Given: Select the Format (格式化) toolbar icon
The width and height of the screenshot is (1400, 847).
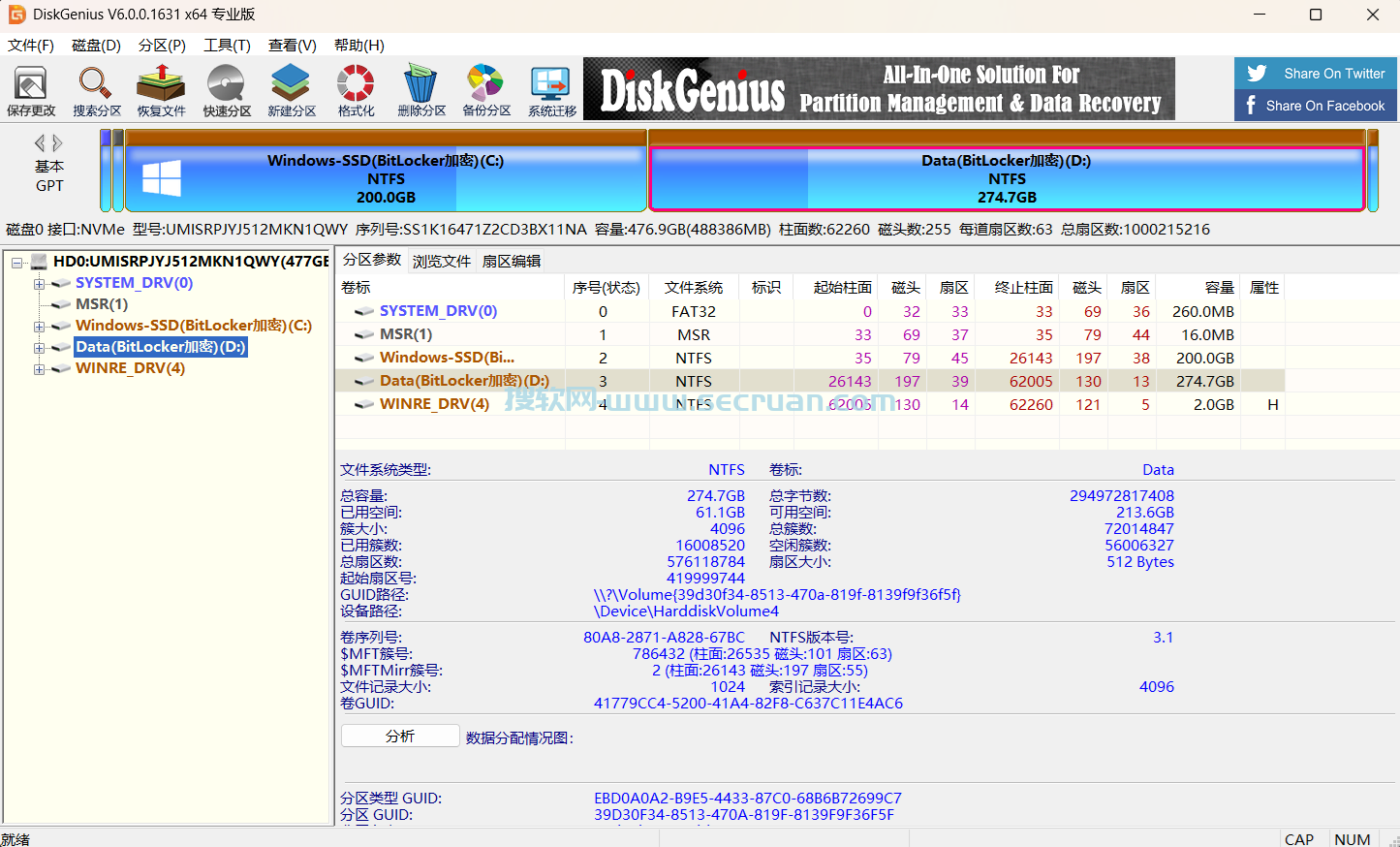Looking at the screenshot, I should 356,91.
